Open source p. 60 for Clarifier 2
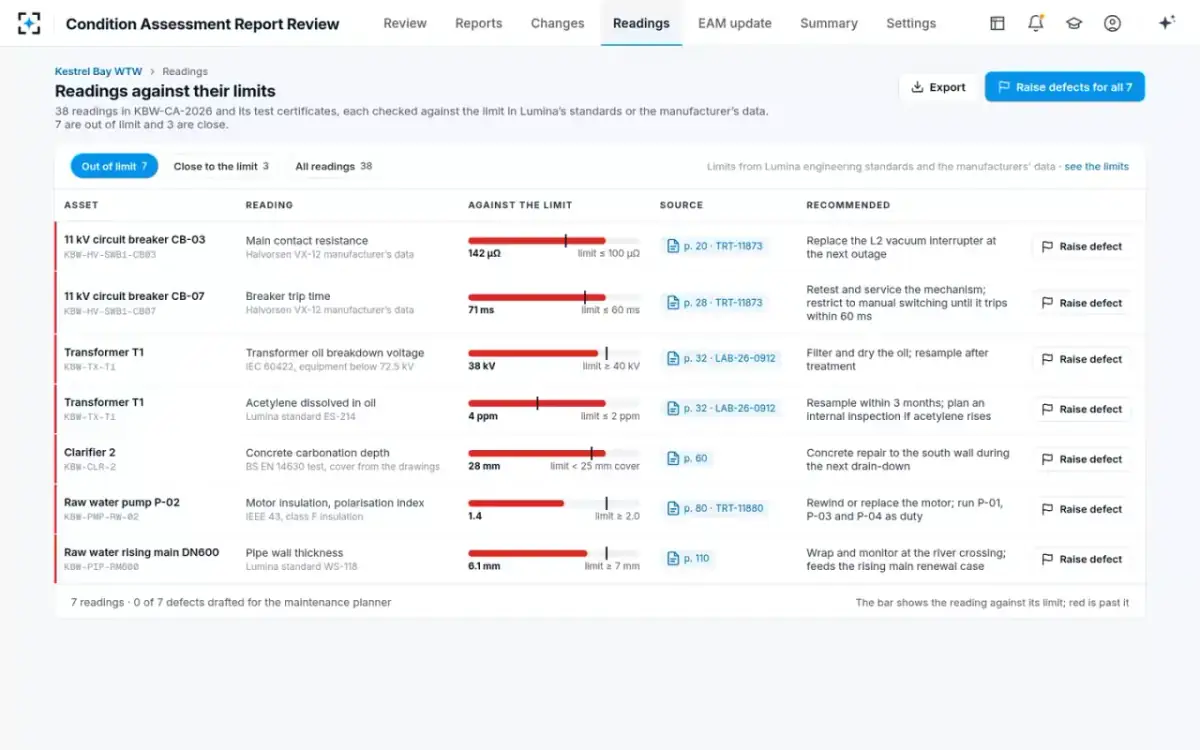This screenshot has width=1200, height=750. [687, 458]
